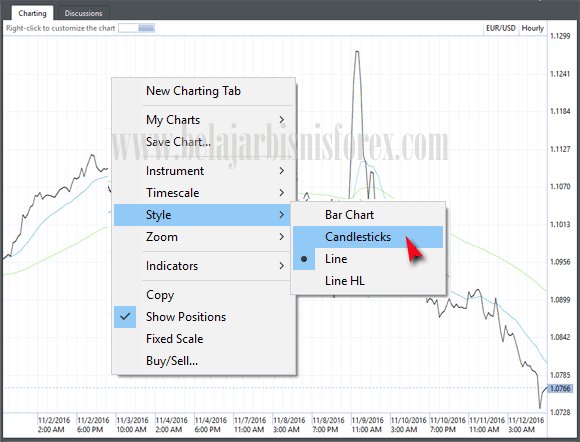580x442 pixels.
Task: Select Bar Chart style
Action: 368,215
